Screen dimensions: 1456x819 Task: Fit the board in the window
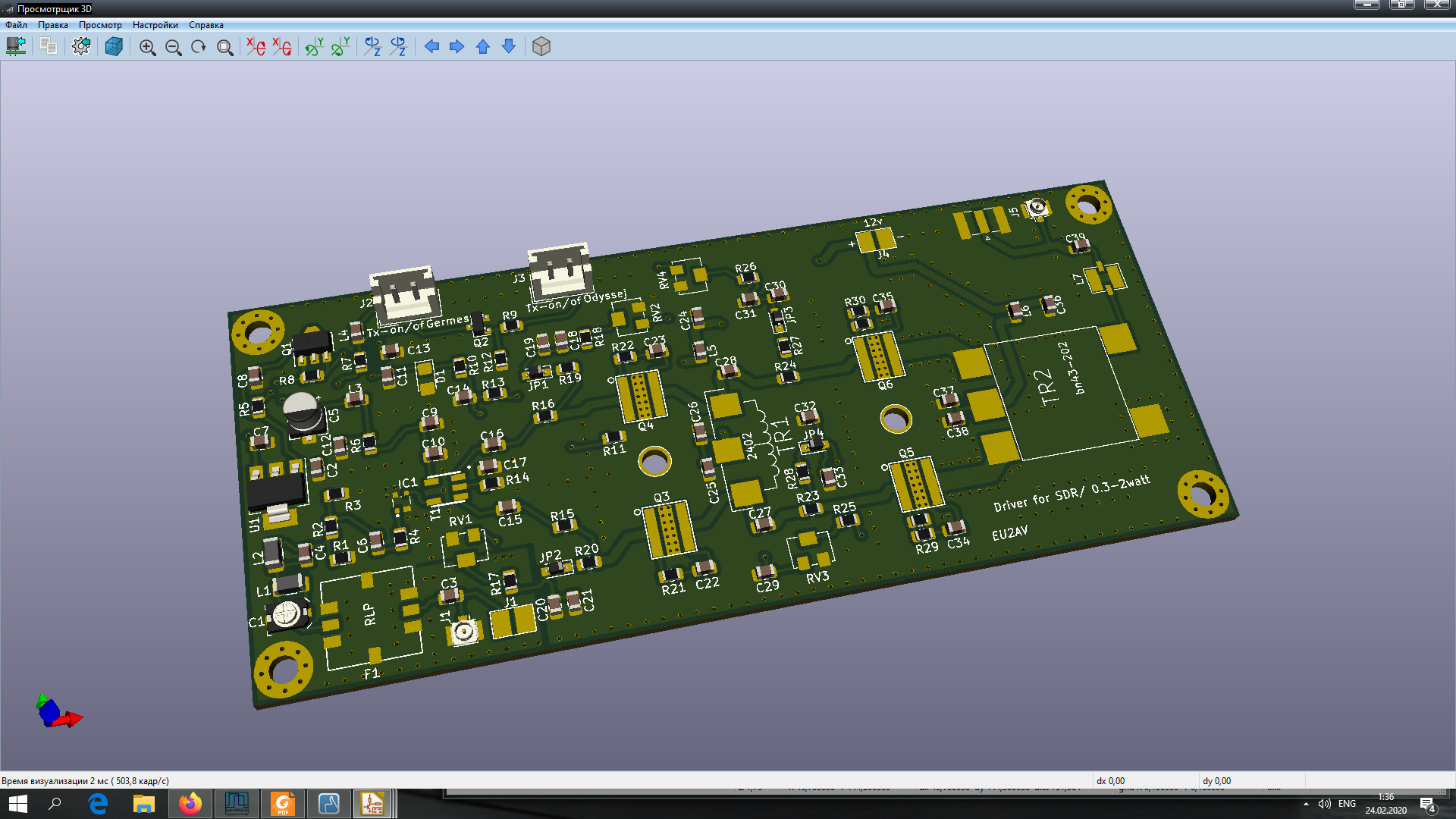pos(225,47)
